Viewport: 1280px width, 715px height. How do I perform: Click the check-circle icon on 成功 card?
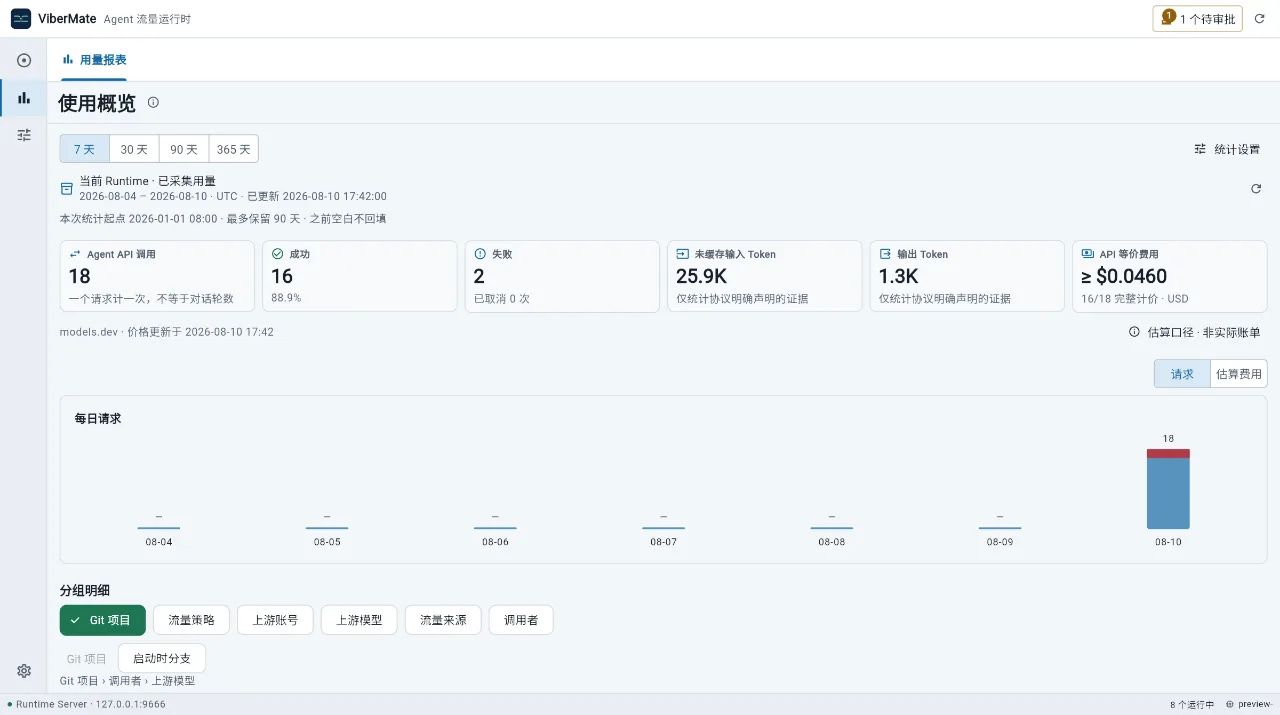point(278,254)
